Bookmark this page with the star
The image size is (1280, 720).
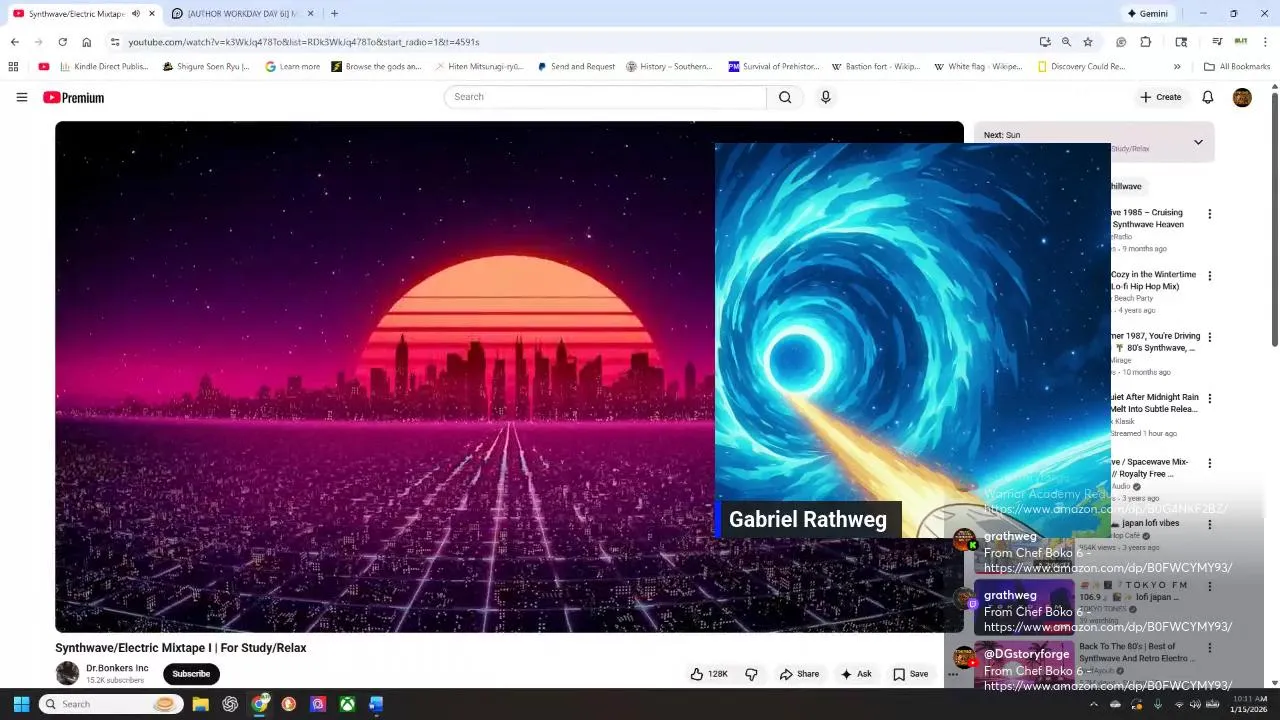click(1088, 42)
